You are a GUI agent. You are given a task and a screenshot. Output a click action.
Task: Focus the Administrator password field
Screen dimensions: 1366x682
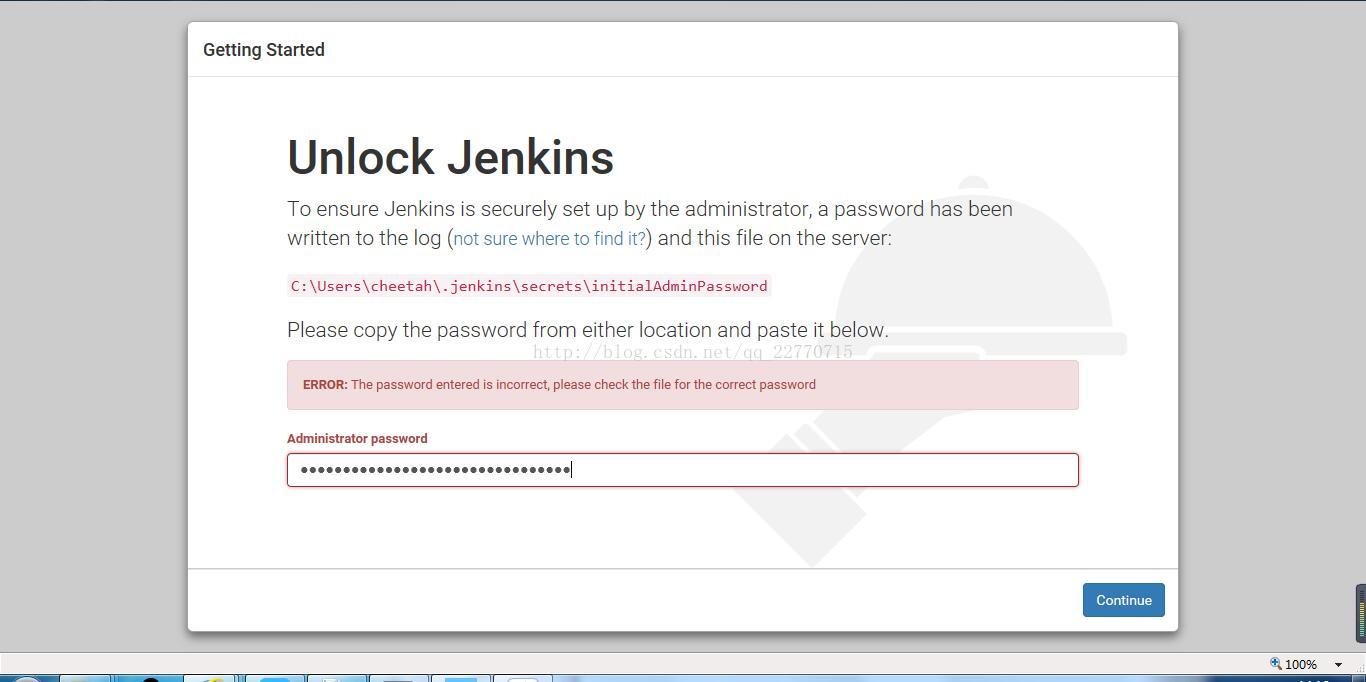(682, 470)
